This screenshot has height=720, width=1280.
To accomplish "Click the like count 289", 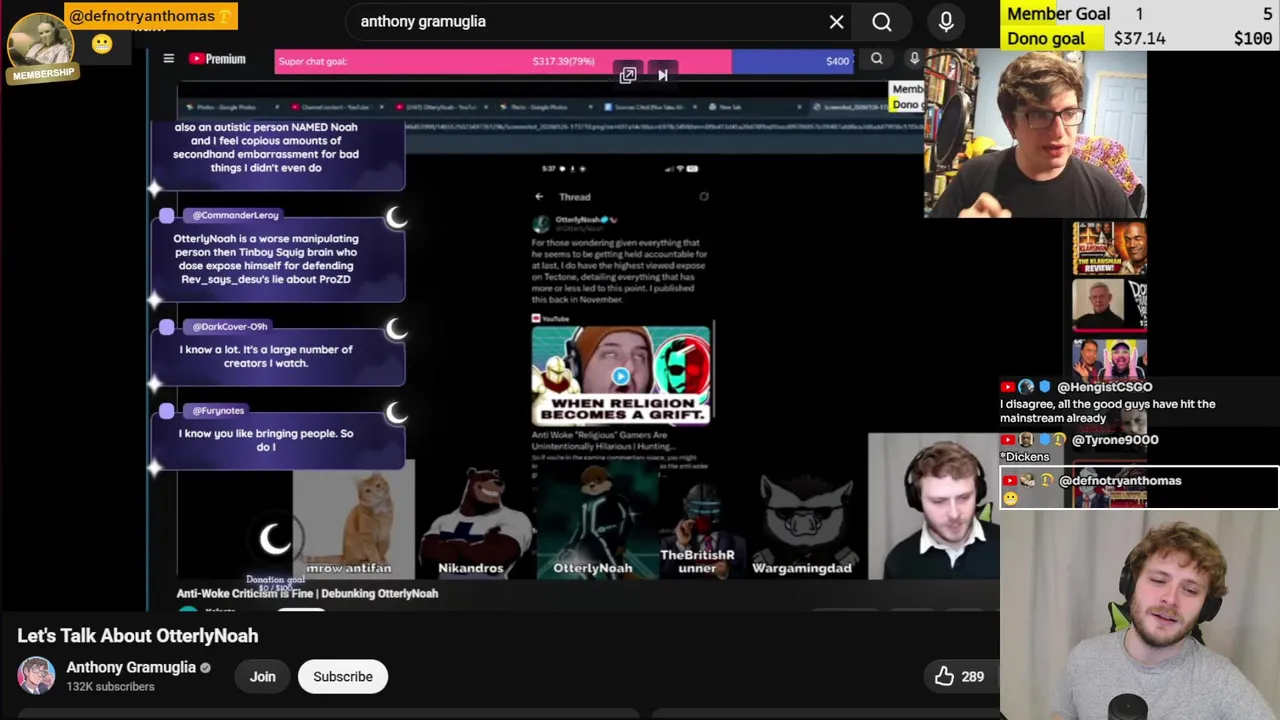I will coord(972,677).
